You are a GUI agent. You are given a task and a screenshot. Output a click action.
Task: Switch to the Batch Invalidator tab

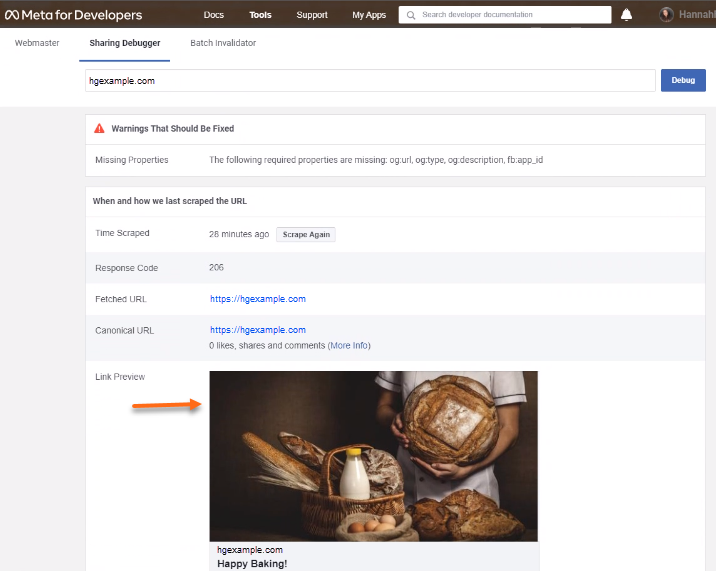point(223,43)
